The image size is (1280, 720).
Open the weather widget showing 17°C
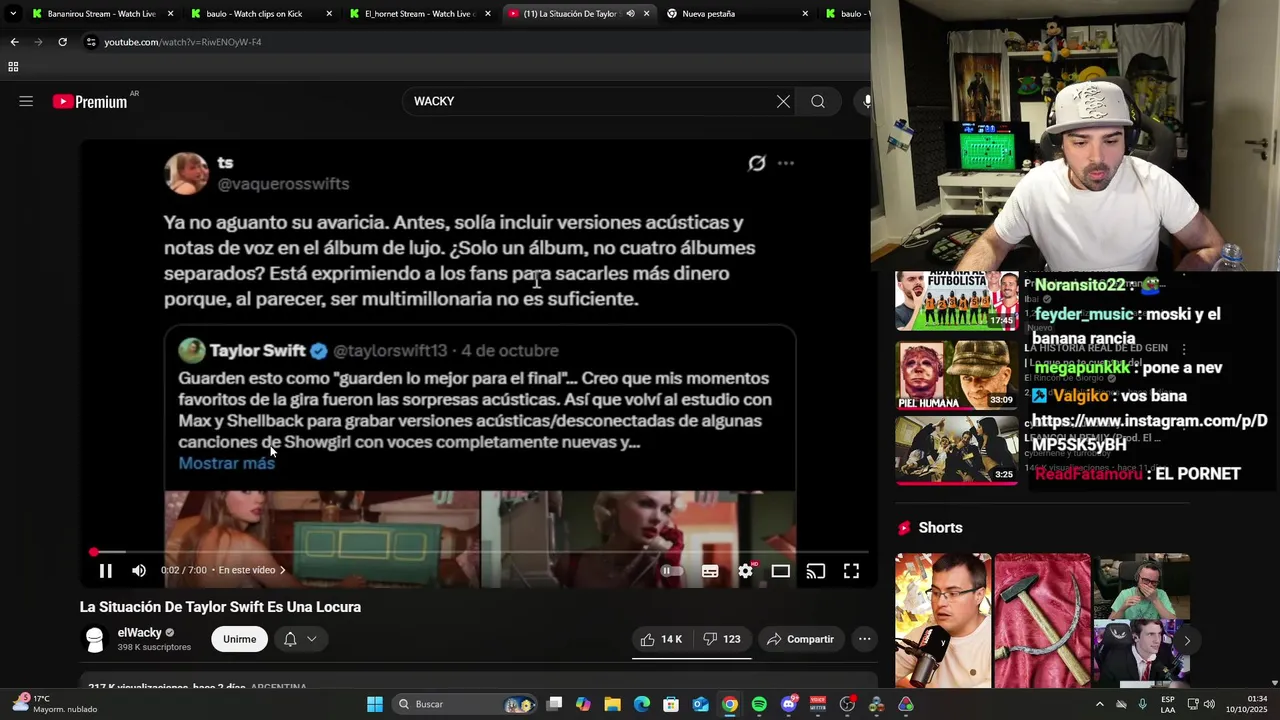coord(55,704)
